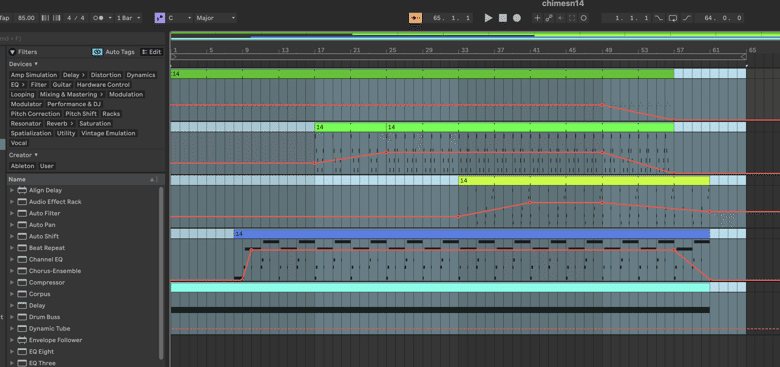Click the Stop transport button
This screenshot has height=367, width=780.
(502, 18)
